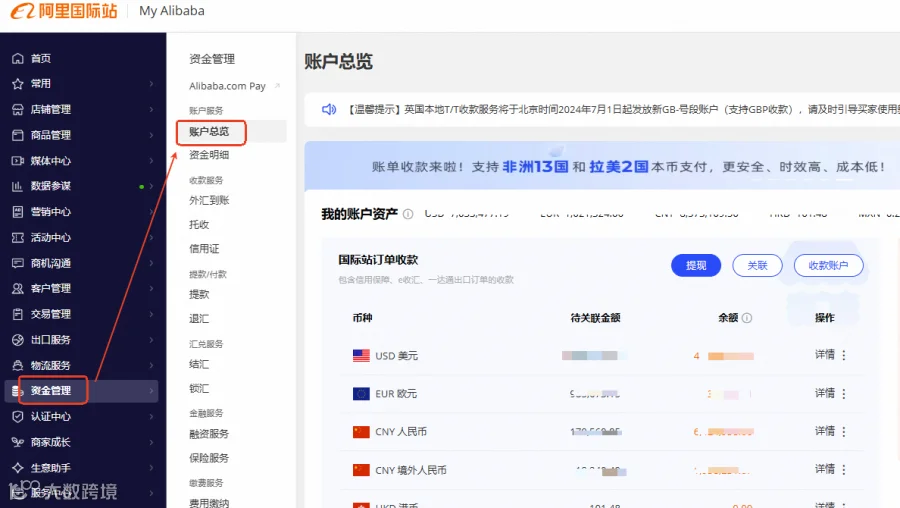Expand the 交易管理 sidebar chevron
Screen dimensions: 900x508
tap(152, 314)
